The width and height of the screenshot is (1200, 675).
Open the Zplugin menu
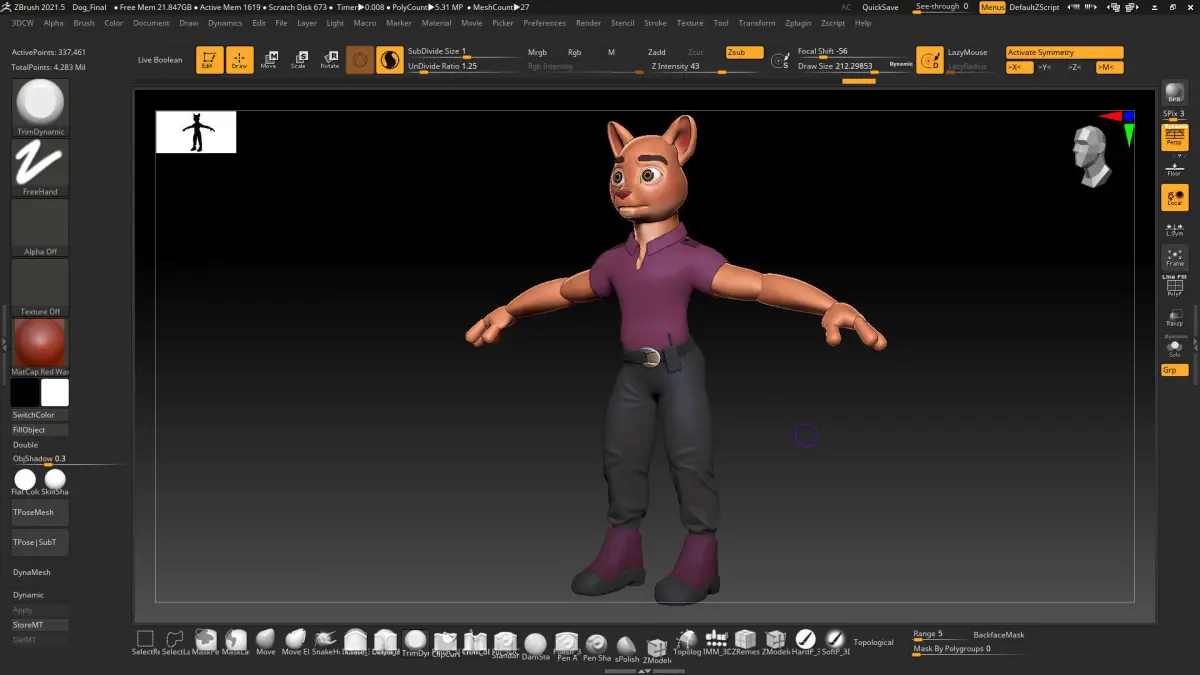[798, 23]
